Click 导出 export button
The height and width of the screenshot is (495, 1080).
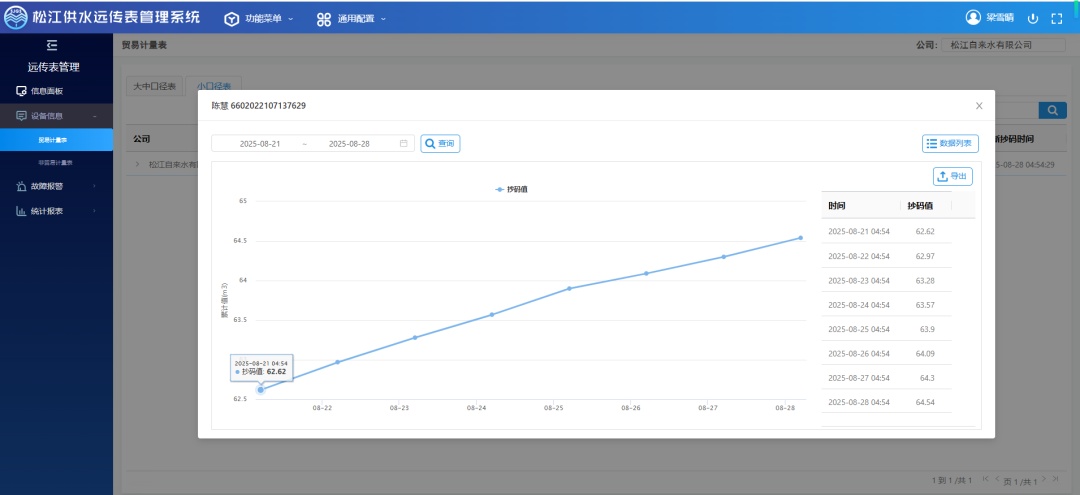point(953,176)
